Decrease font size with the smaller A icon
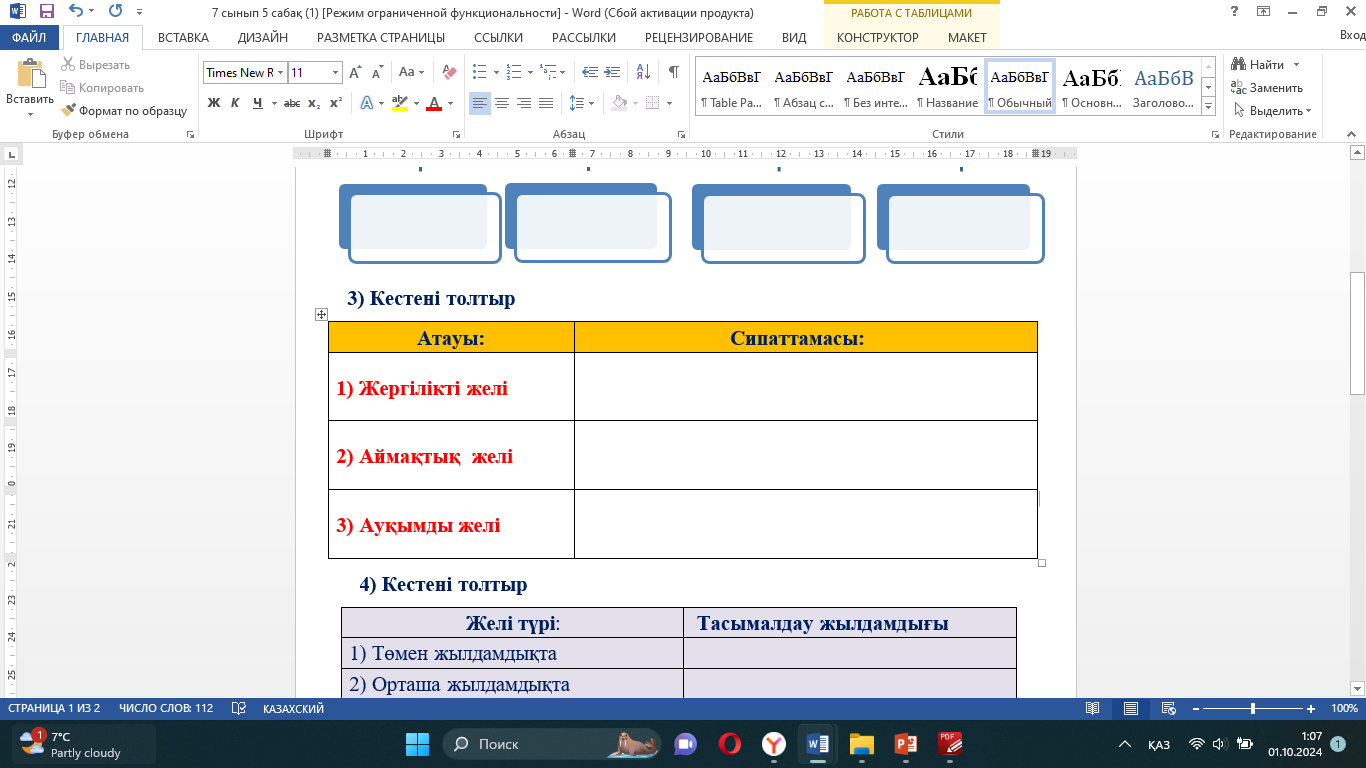 coord(377,73)
